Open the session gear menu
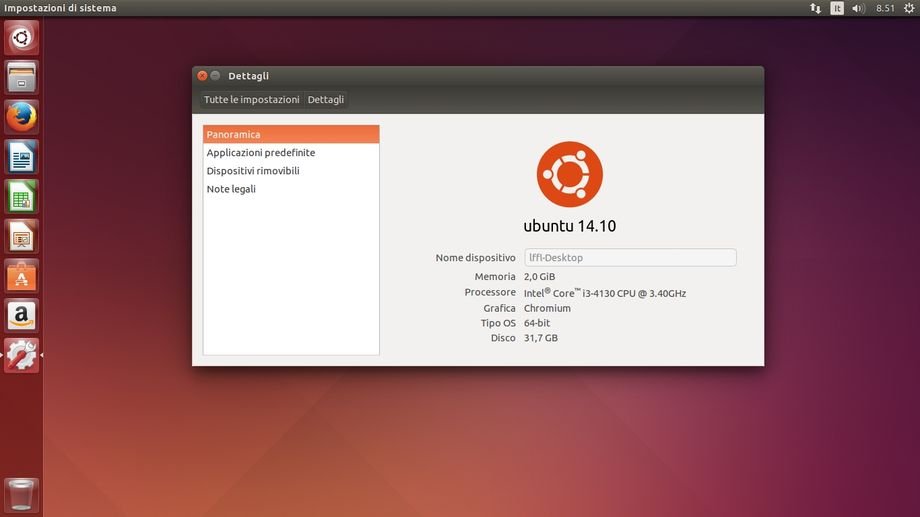 click(x=908, y=8)
